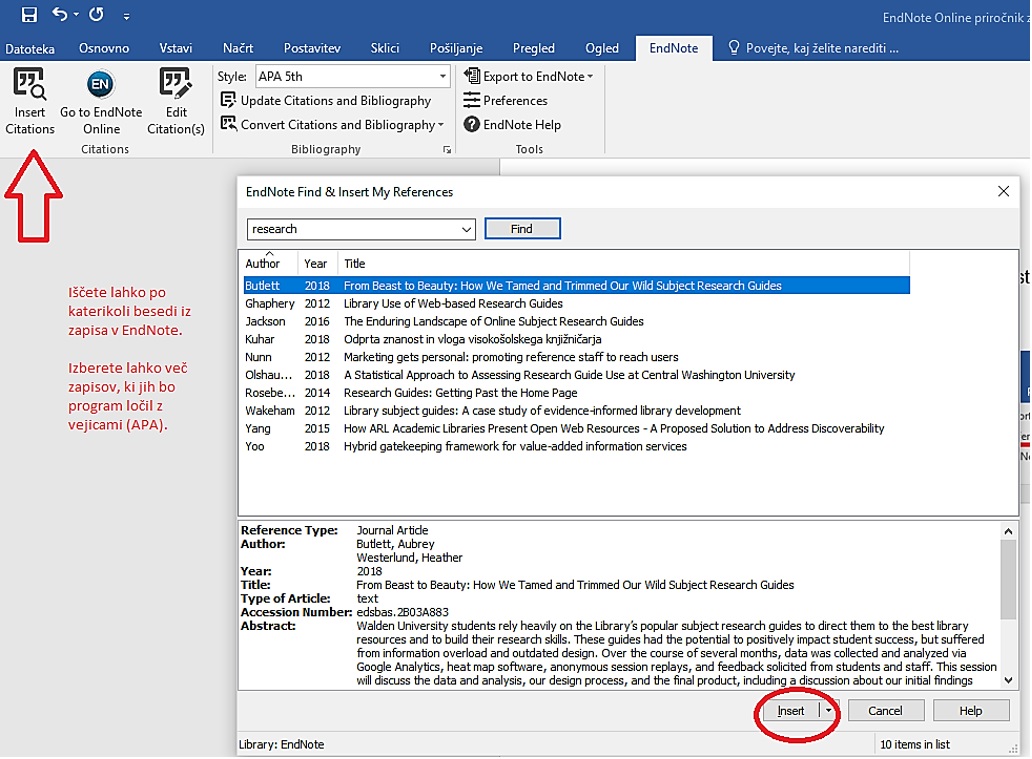
Task: Open EndNote Help in the ribbon
Action: [512, 124]
